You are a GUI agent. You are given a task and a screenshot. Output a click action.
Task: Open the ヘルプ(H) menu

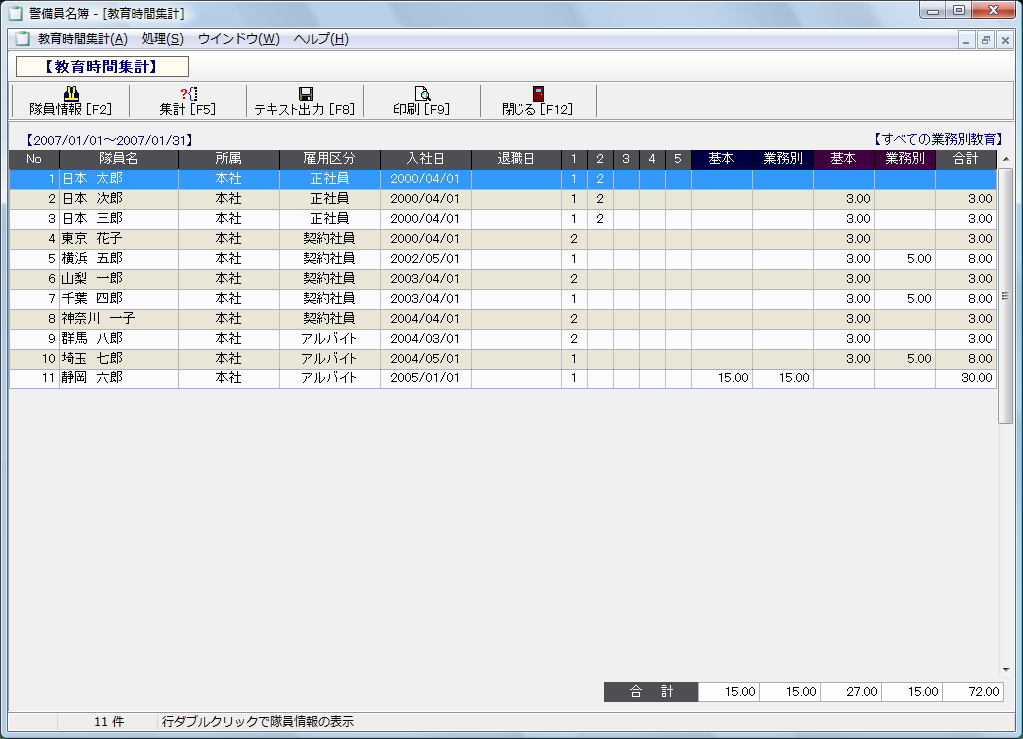321,39
